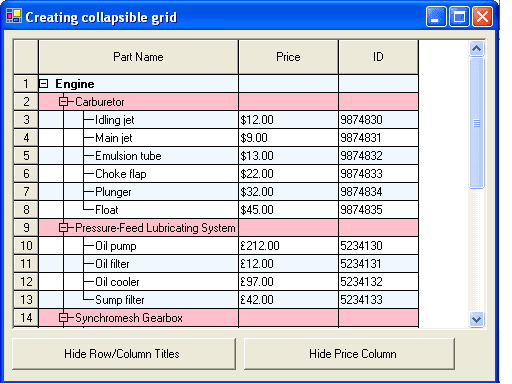Select row header 4

tap(26, 138)
